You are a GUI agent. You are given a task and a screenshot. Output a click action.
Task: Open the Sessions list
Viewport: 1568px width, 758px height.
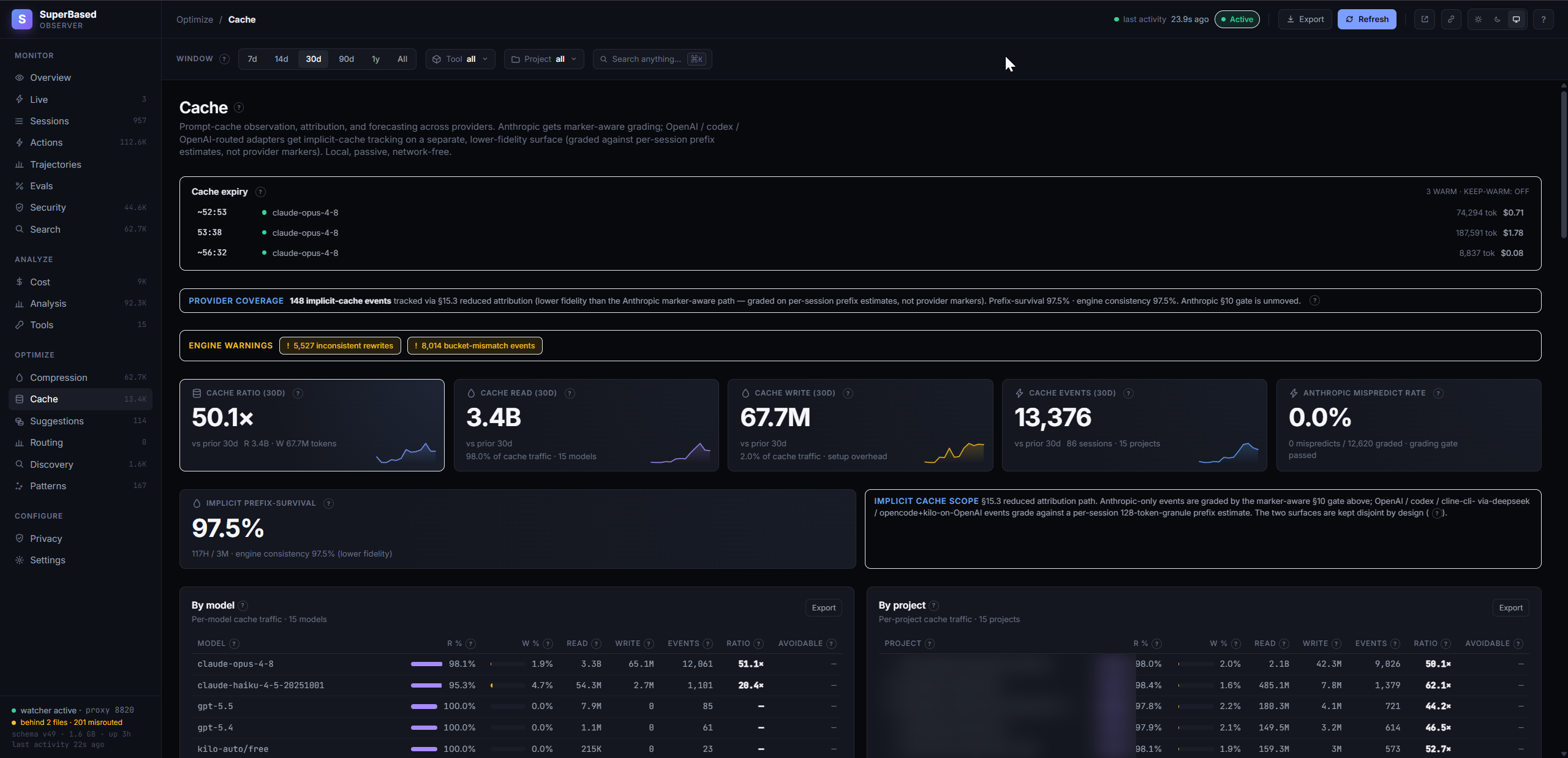pos(80,121)
